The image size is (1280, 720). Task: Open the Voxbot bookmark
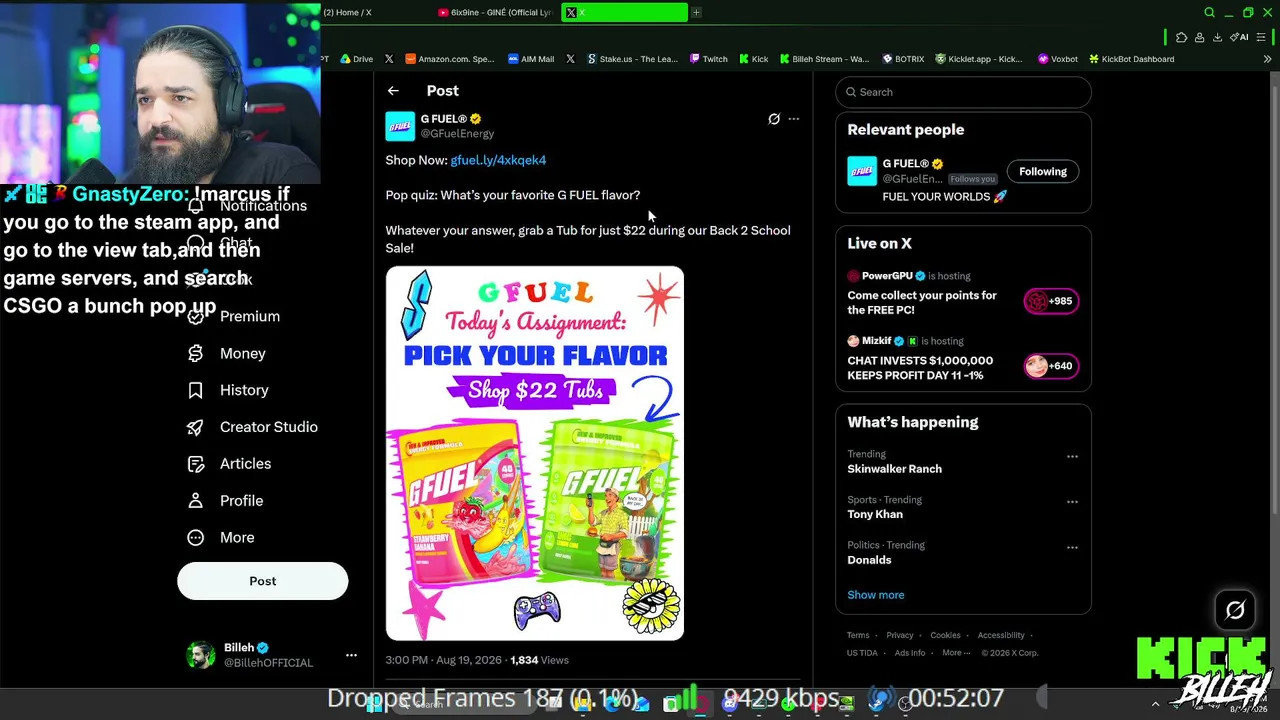click(1058, 59)
